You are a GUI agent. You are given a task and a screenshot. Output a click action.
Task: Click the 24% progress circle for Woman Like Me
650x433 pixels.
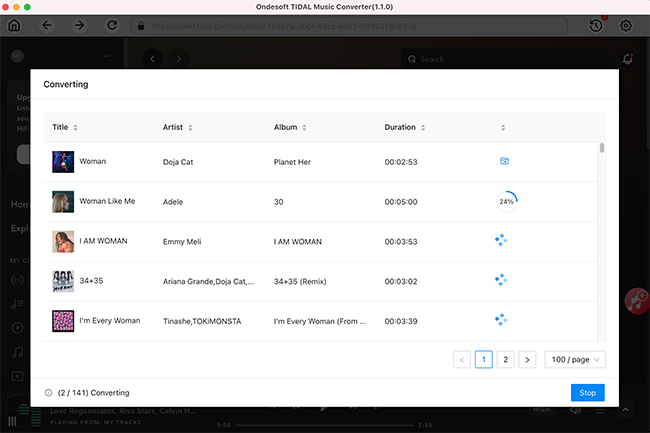pyautogui.click(x=507, y=202)
